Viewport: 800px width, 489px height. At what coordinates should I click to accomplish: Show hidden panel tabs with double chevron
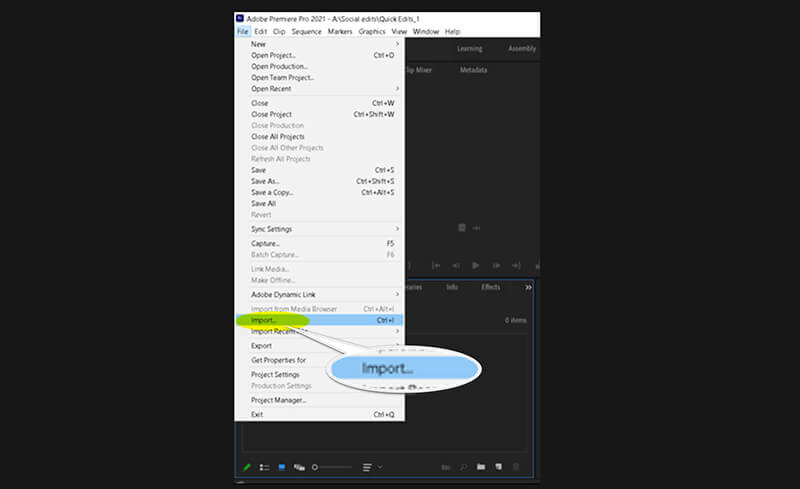(x=528, y=287)
